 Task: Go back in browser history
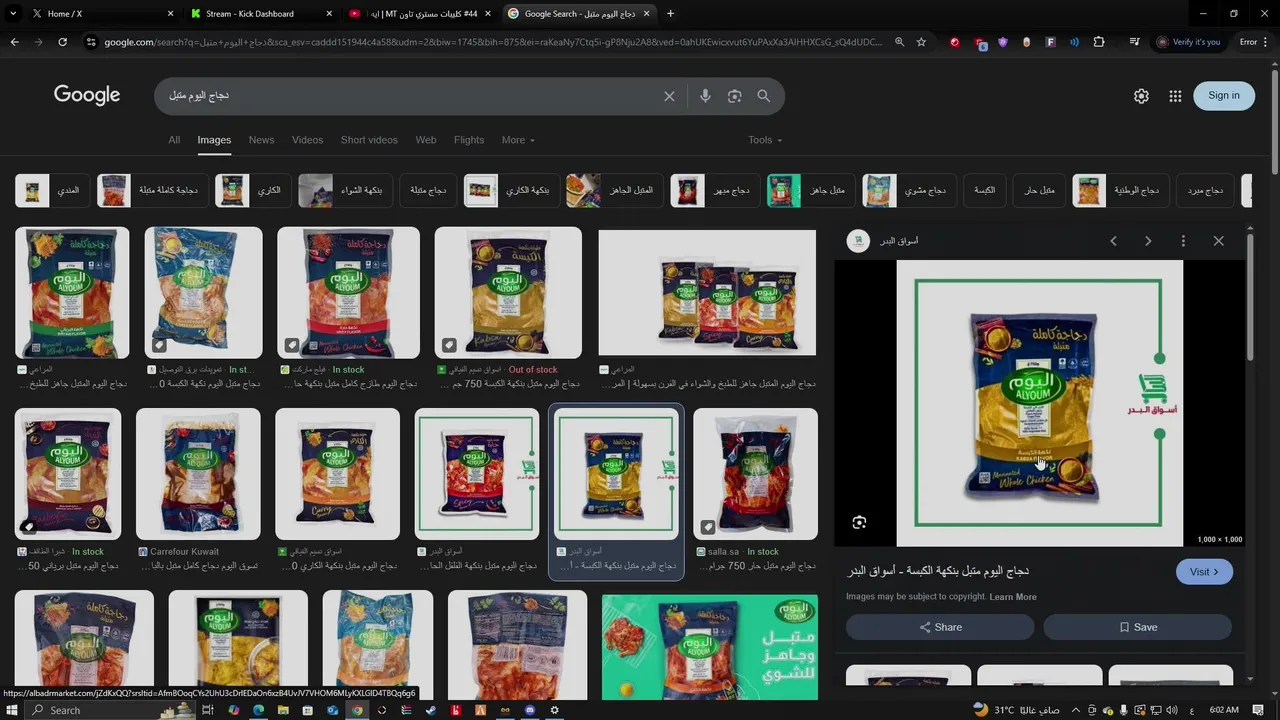(14, 42)
